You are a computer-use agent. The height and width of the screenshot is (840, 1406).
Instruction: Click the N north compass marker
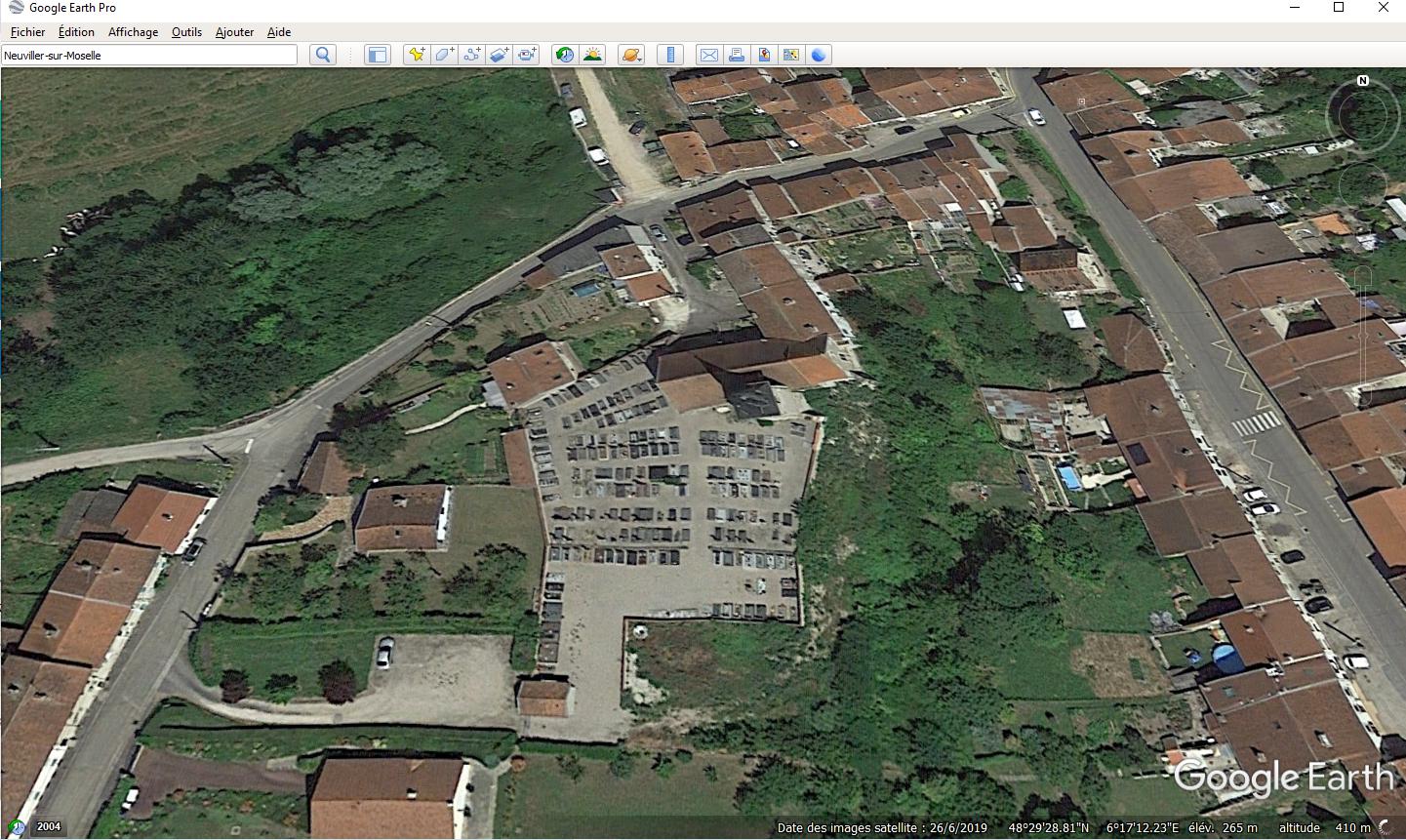tap(1362, 80)
